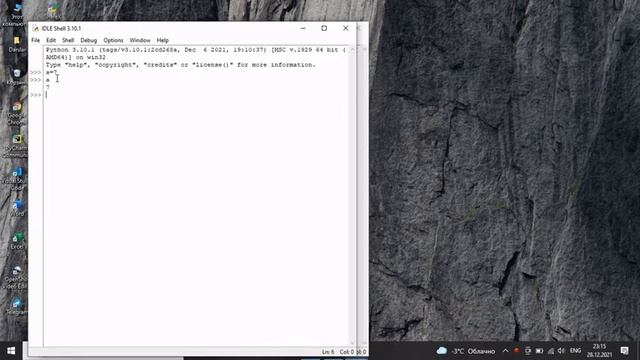Viewport: 640px width, 360px height.
Task: Select the Google Chrome desktop icon
Action: pos(16,113)
